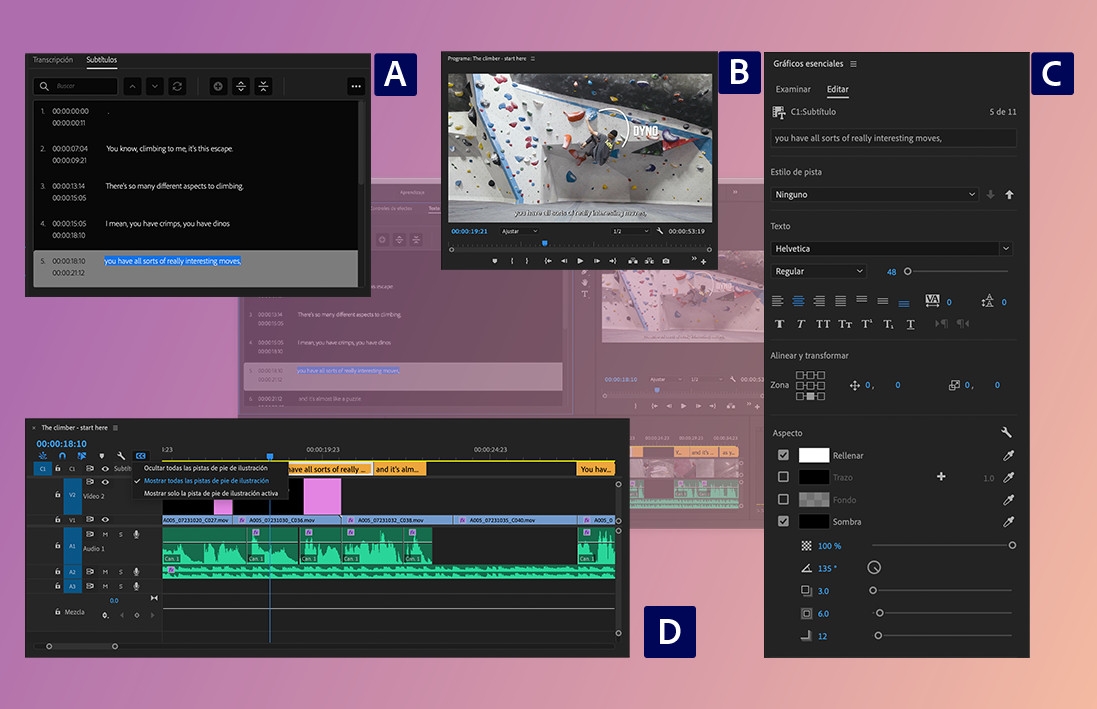Viewport: 1097px width, 709px height.
Task: Click Rellenar white color swatch
Action: click(814, 455)
